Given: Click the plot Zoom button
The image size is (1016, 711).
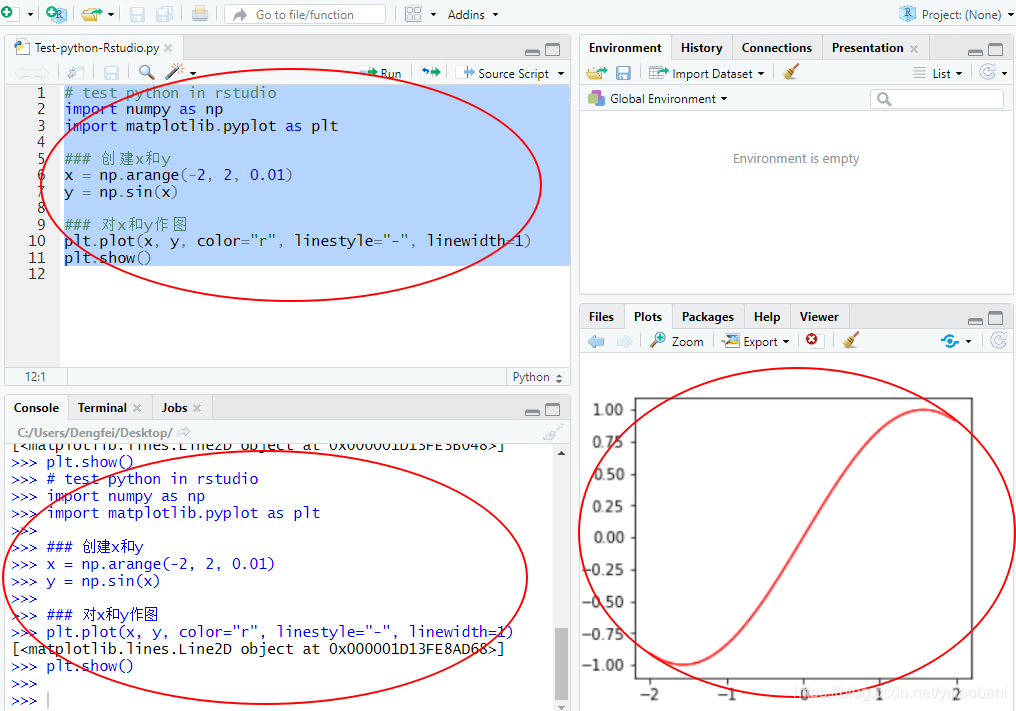Looking at the screenshot, I should [677, 341].
